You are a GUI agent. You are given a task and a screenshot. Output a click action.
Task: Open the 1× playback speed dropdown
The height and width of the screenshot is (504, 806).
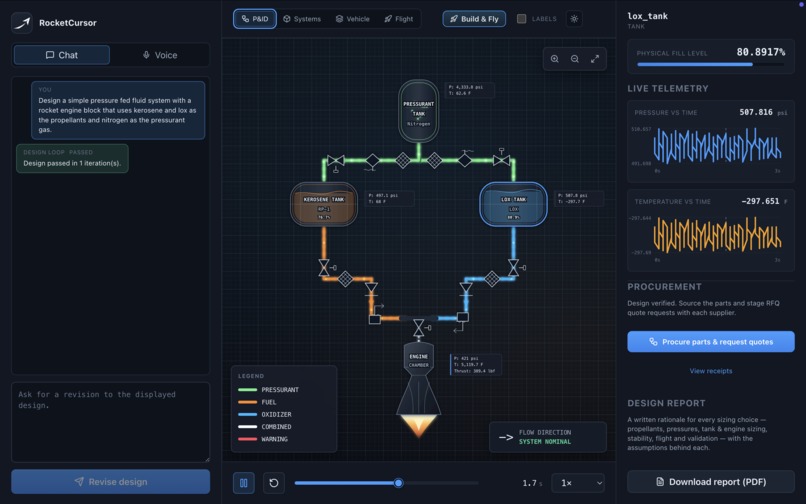pyautogui.click(x=578, y=483)
